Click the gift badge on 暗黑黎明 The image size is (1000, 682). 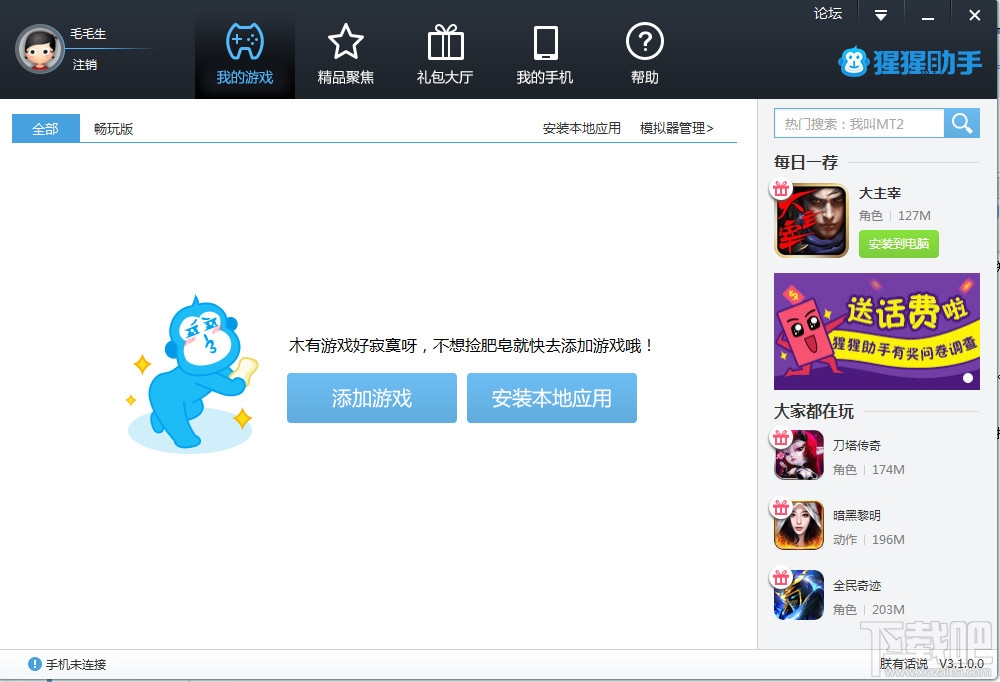pyautogui.click(x=781, y=508)
